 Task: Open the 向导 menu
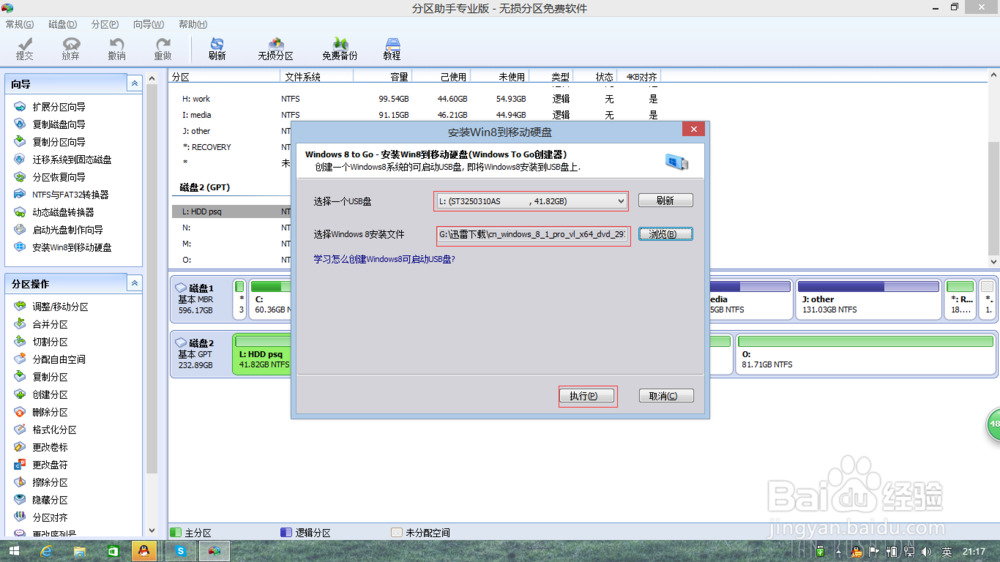click(x=148, y=24)
